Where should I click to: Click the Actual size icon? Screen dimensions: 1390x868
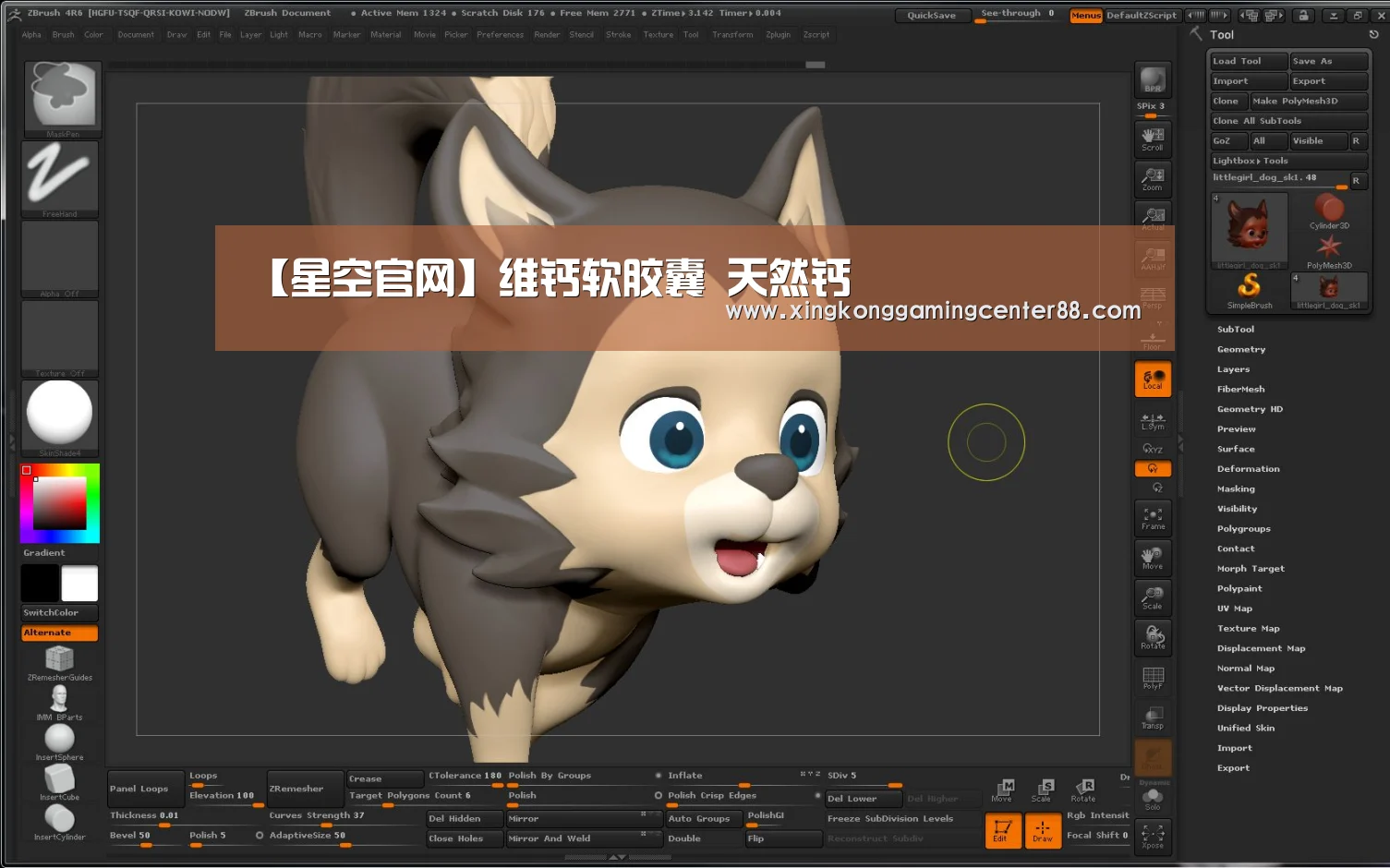tap(1153, 219)
